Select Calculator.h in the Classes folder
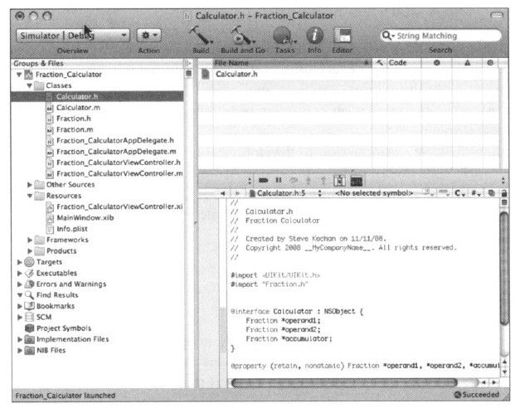This screenshot has width=515, height=408. (97, 97)
